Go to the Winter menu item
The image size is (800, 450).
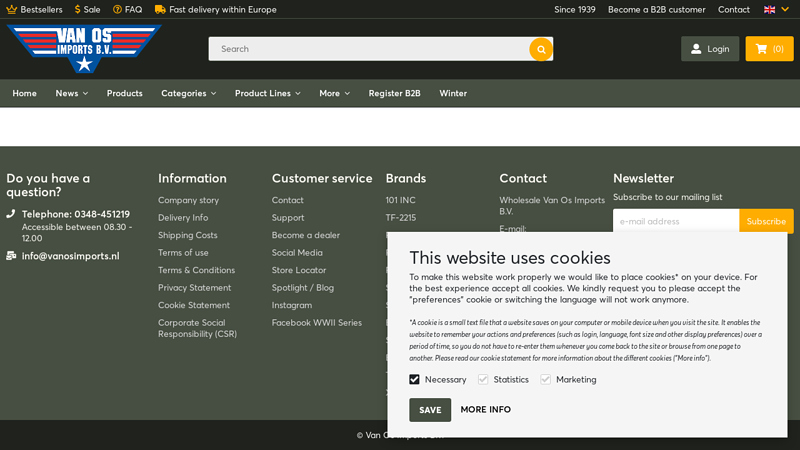click(x=453, y=93)
